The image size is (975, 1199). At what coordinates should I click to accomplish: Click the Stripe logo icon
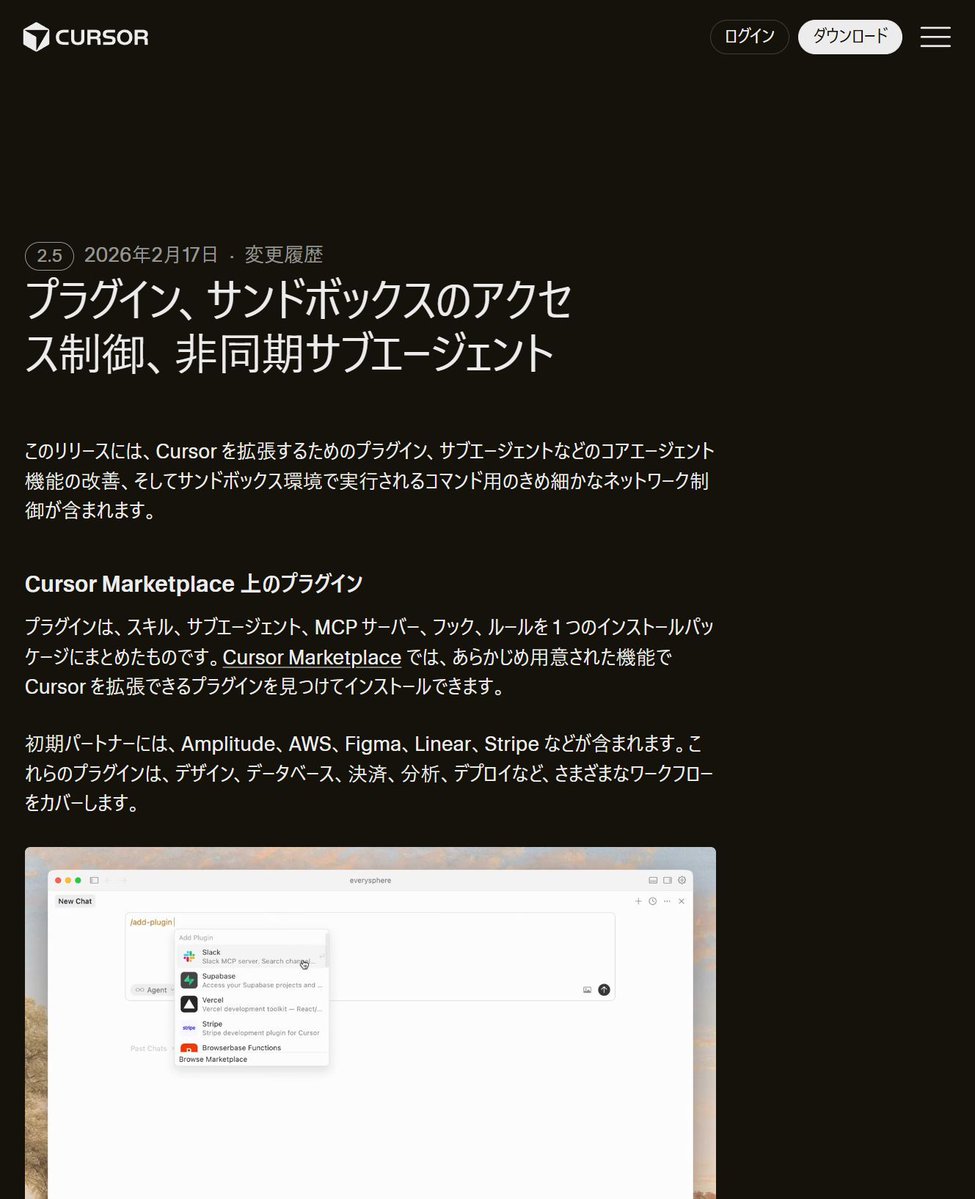pos(189,1028)
